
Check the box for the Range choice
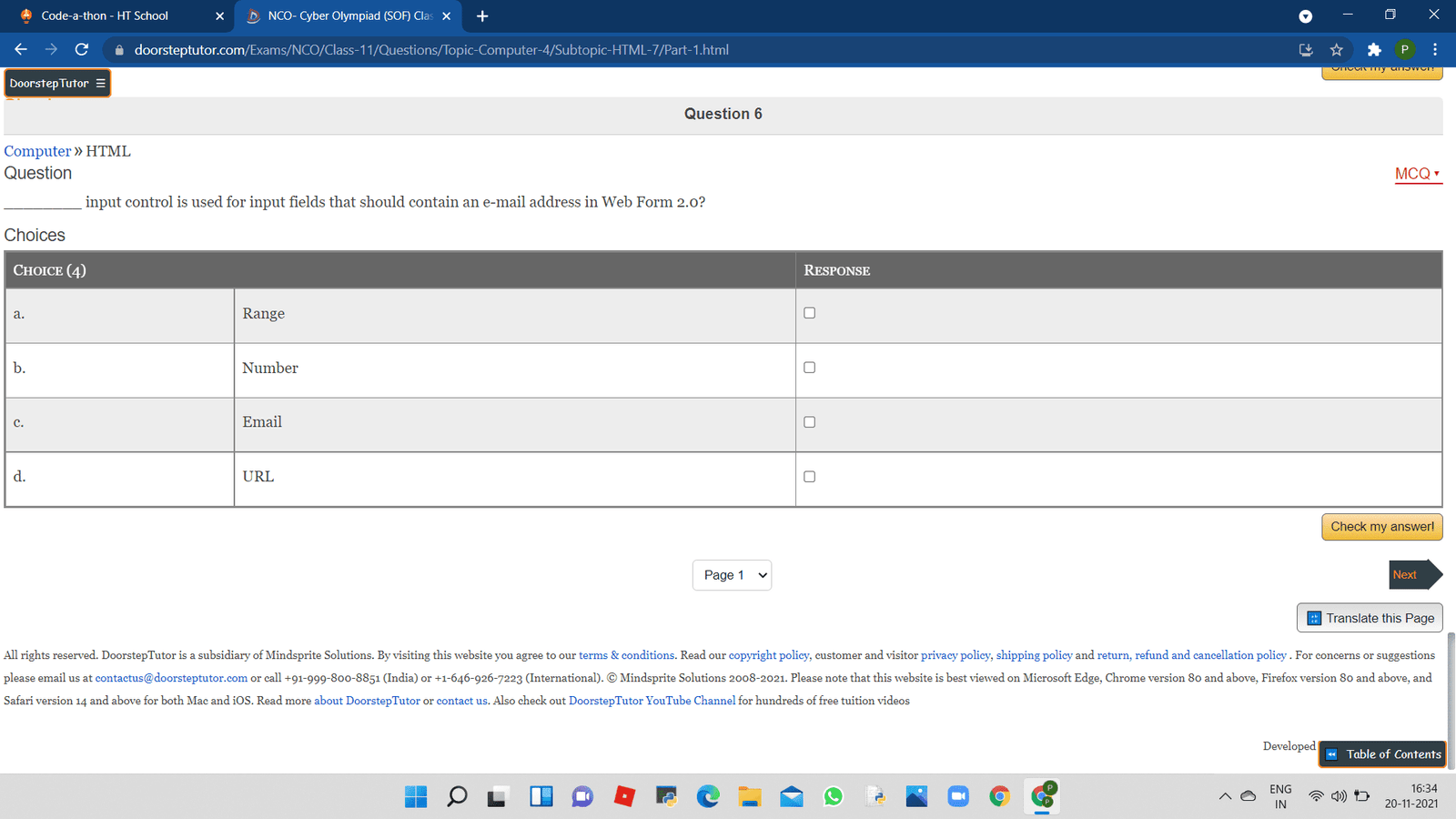click(809, 313)
